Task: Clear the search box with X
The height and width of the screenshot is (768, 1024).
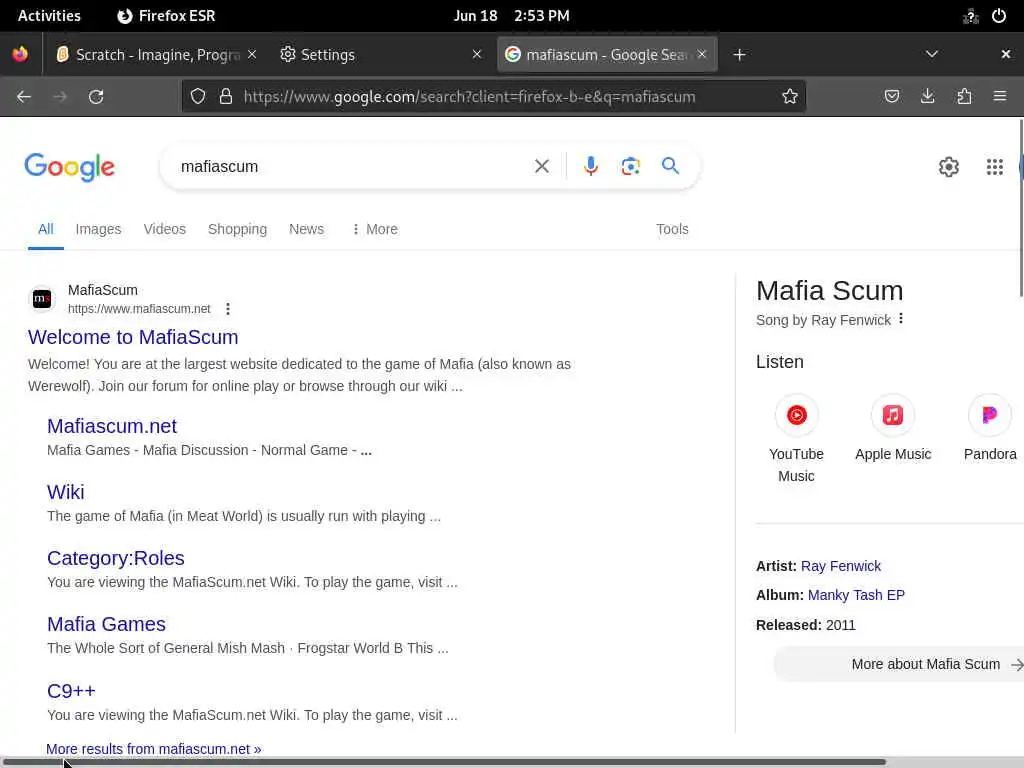Action: click(541, 167)
